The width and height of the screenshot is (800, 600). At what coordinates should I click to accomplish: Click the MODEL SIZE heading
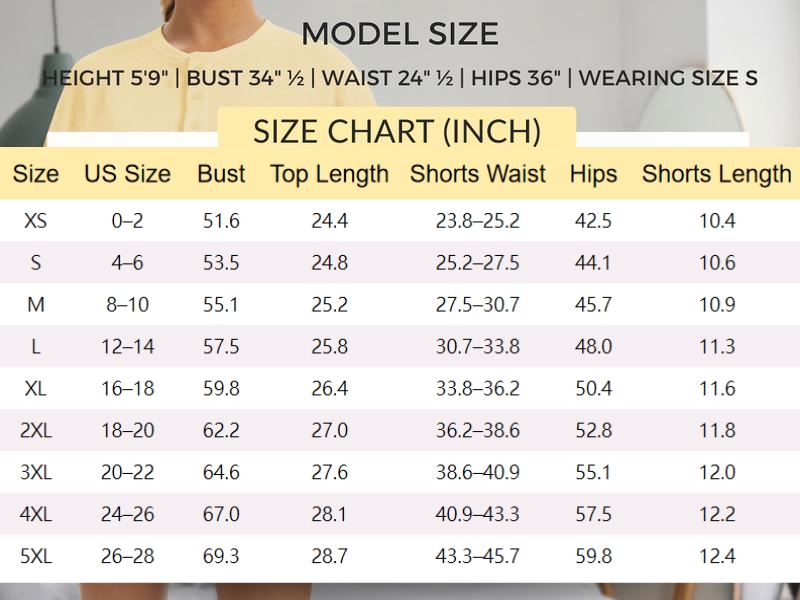coord(400,34)
